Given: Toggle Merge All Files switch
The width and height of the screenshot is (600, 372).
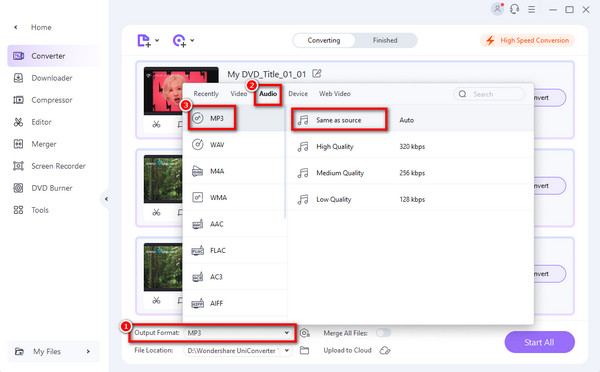Looking at the screenshot, I should [383, 333].
